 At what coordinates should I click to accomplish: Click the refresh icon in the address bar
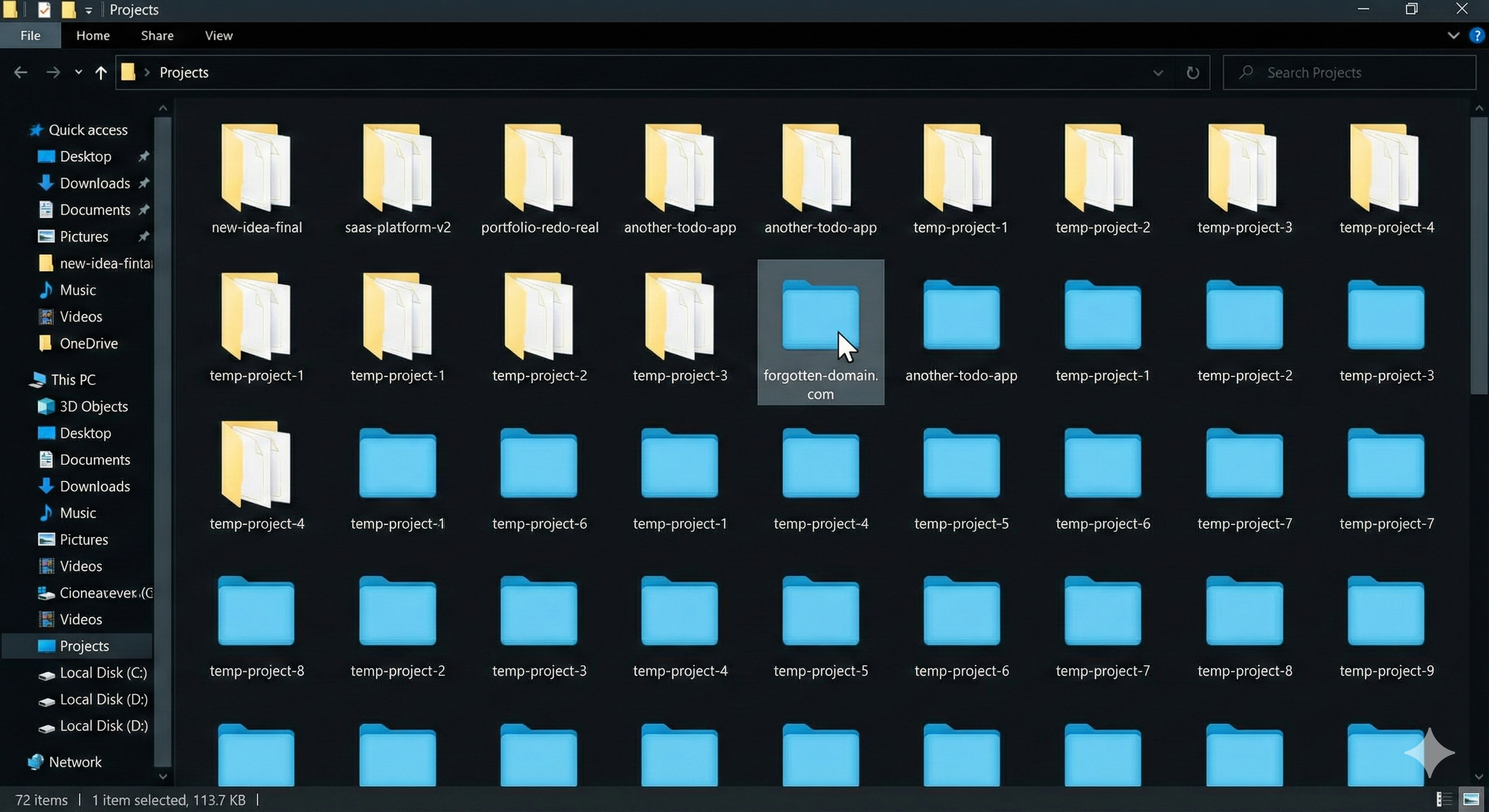(1193, 72)
